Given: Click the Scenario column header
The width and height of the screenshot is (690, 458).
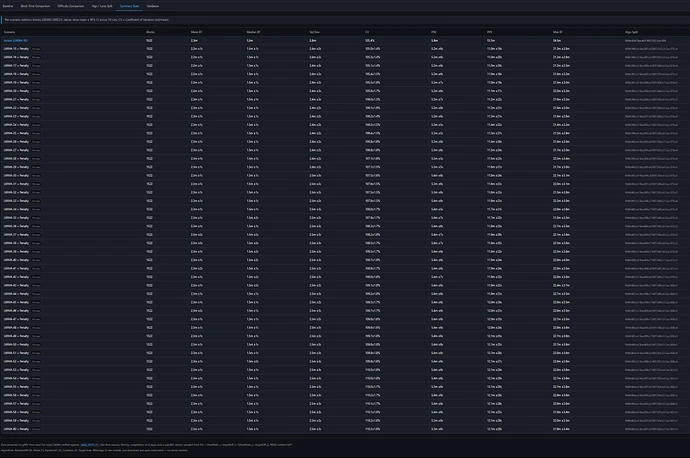Looking at the screenshot, I should click(9, 32).
